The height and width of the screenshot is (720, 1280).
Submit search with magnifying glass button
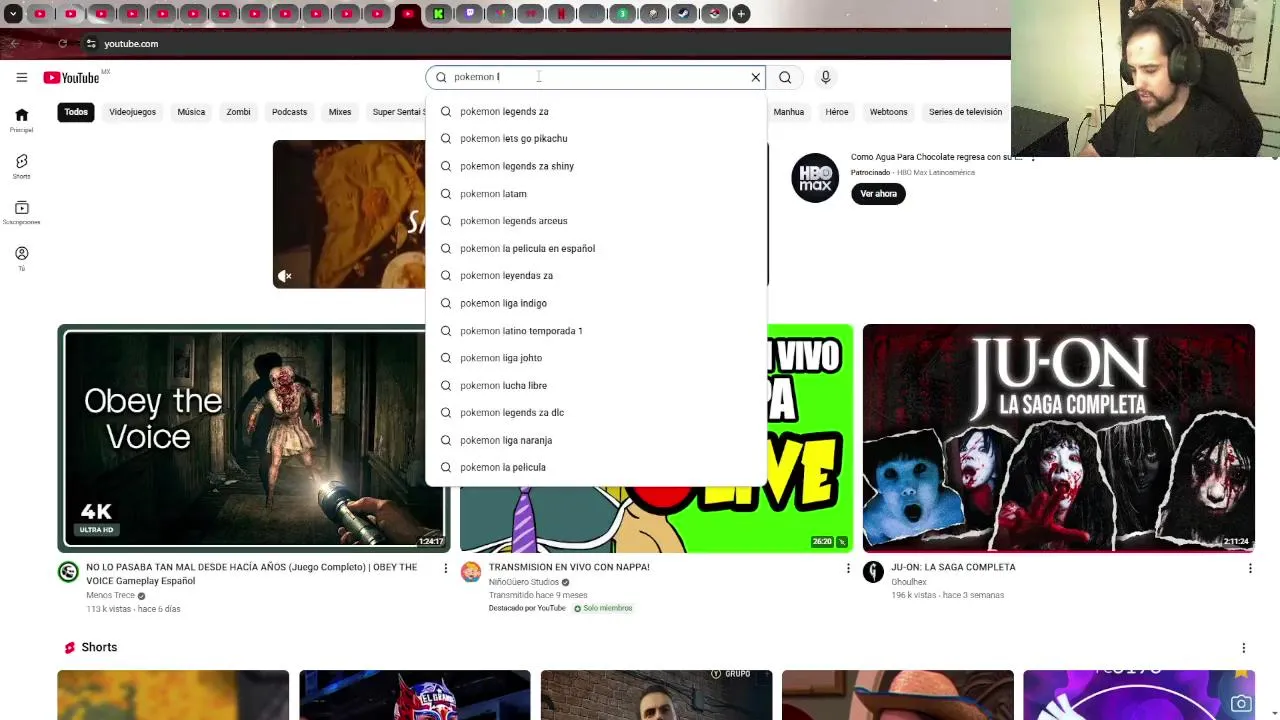pos(785,77)
